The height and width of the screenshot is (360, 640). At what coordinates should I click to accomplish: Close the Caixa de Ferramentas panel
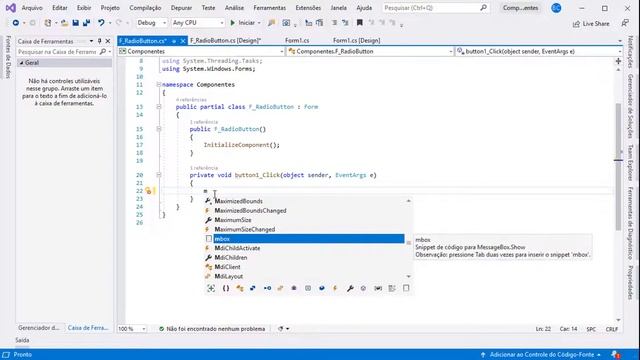point(108,41)
